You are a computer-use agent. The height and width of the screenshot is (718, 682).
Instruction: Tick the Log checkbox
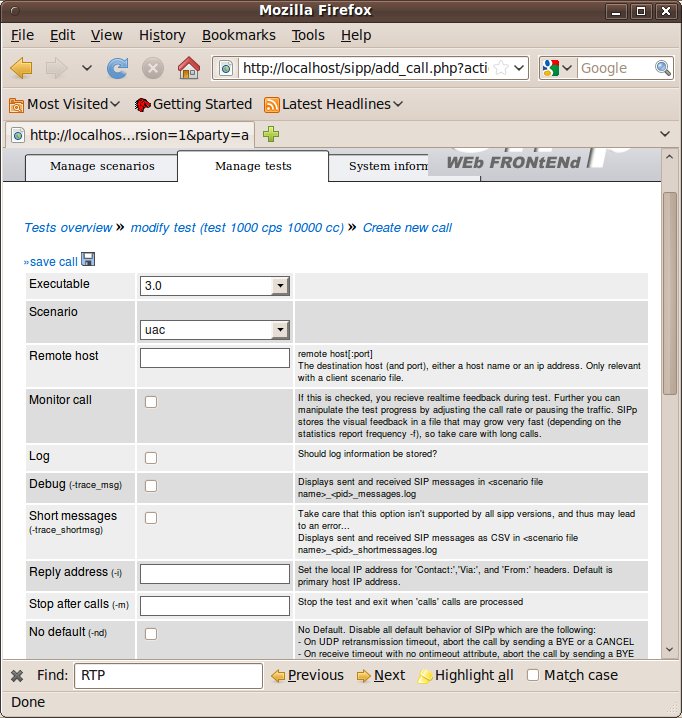(x=151, y=458)
